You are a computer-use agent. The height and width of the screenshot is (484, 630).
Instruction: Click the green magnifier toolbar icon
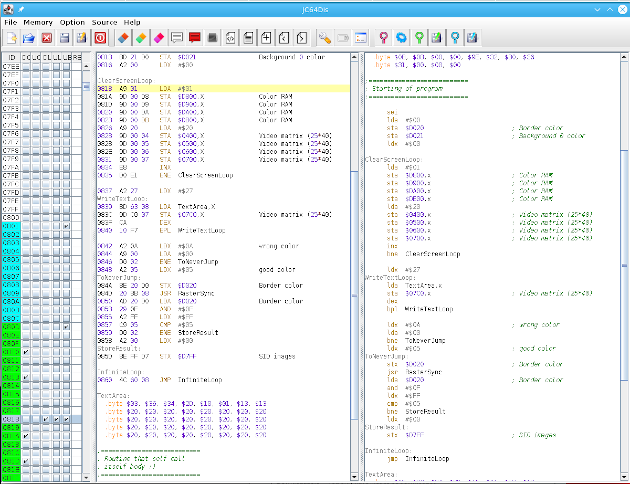(x=420, y=37)
